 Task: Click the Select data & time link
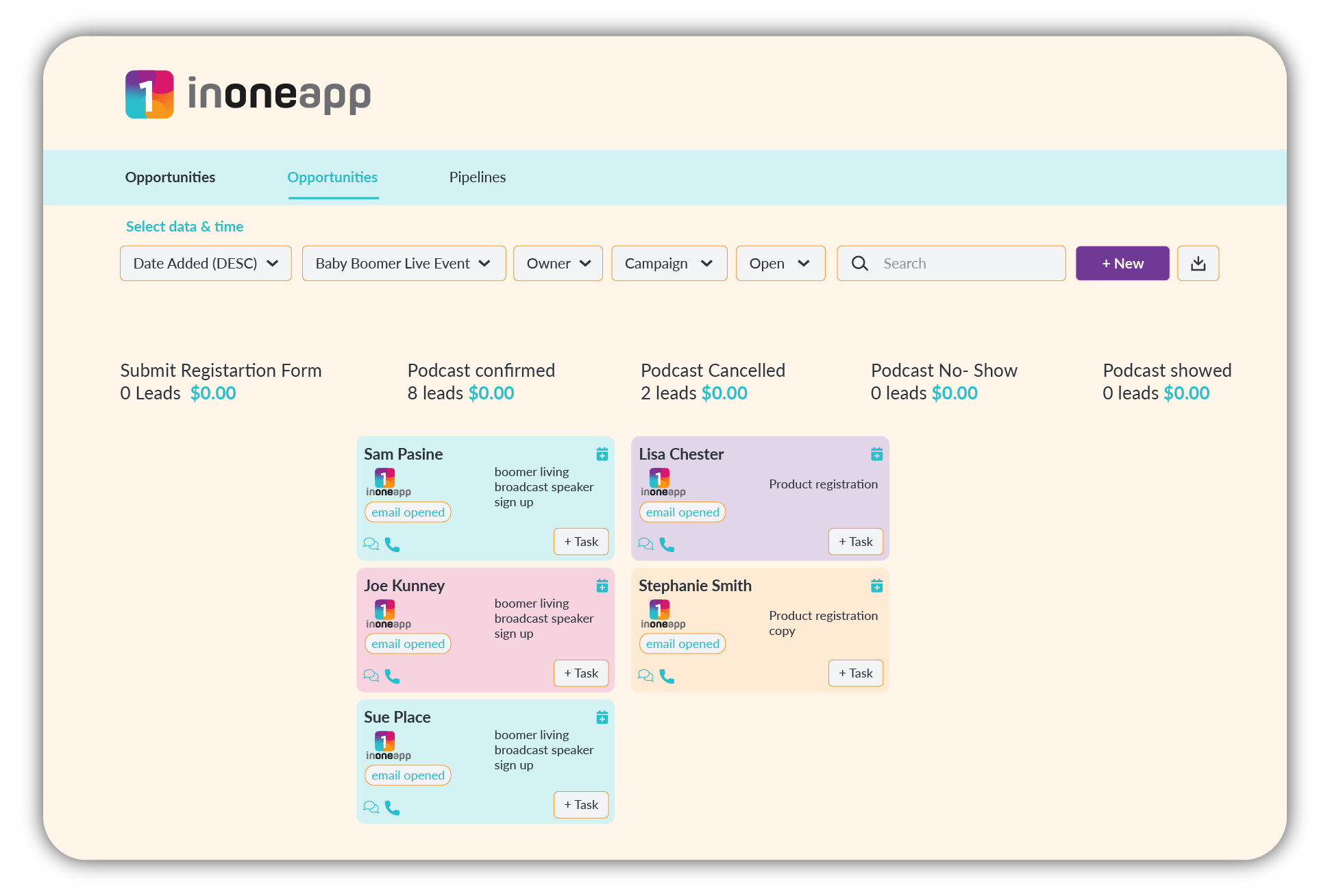pyautogui.click(x=184, y=227)
